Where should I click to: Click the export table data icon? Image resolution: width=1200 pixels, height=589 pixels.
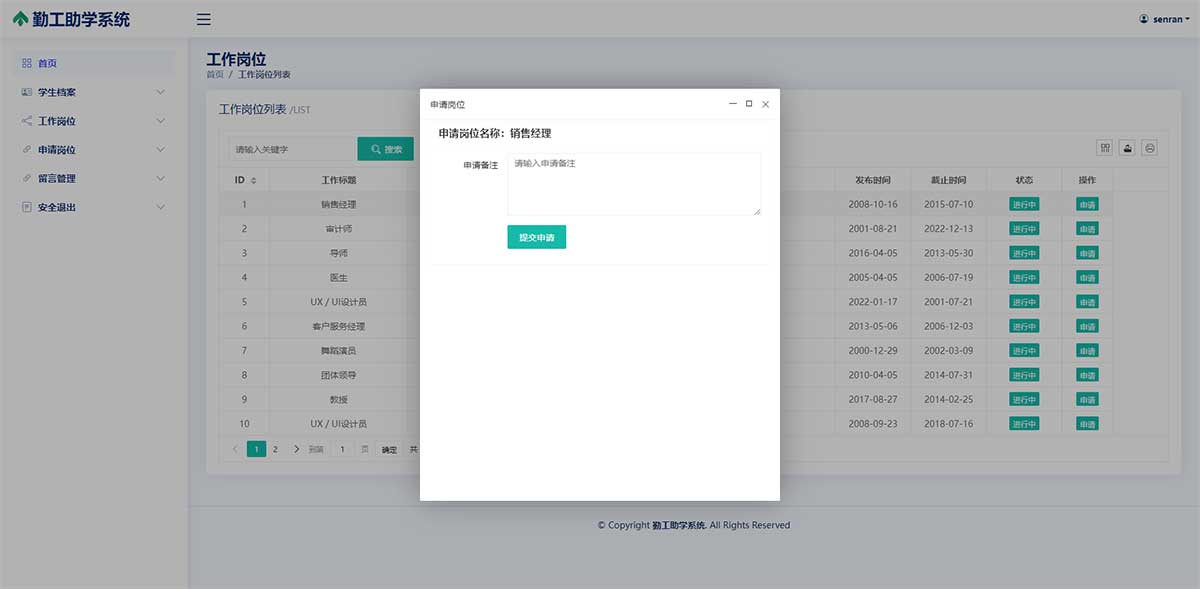point(1128,148)
